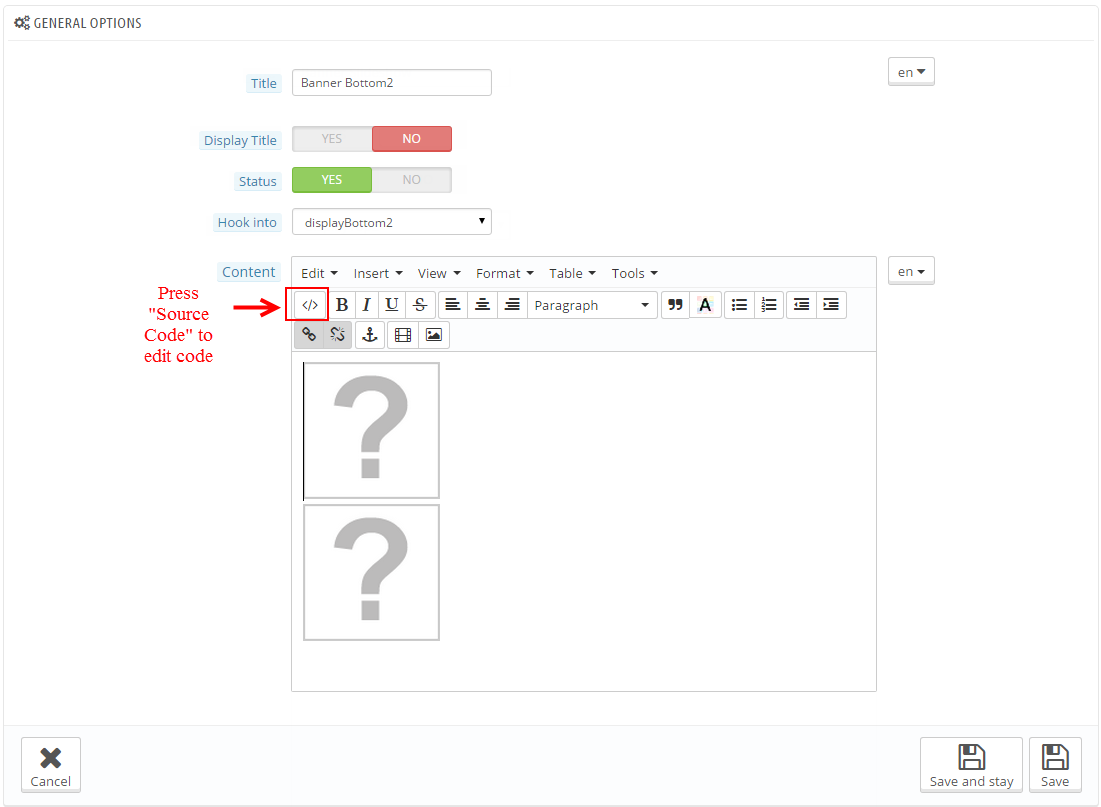
Task: Apply strikethrough formatting
Action: coord(420,305)
